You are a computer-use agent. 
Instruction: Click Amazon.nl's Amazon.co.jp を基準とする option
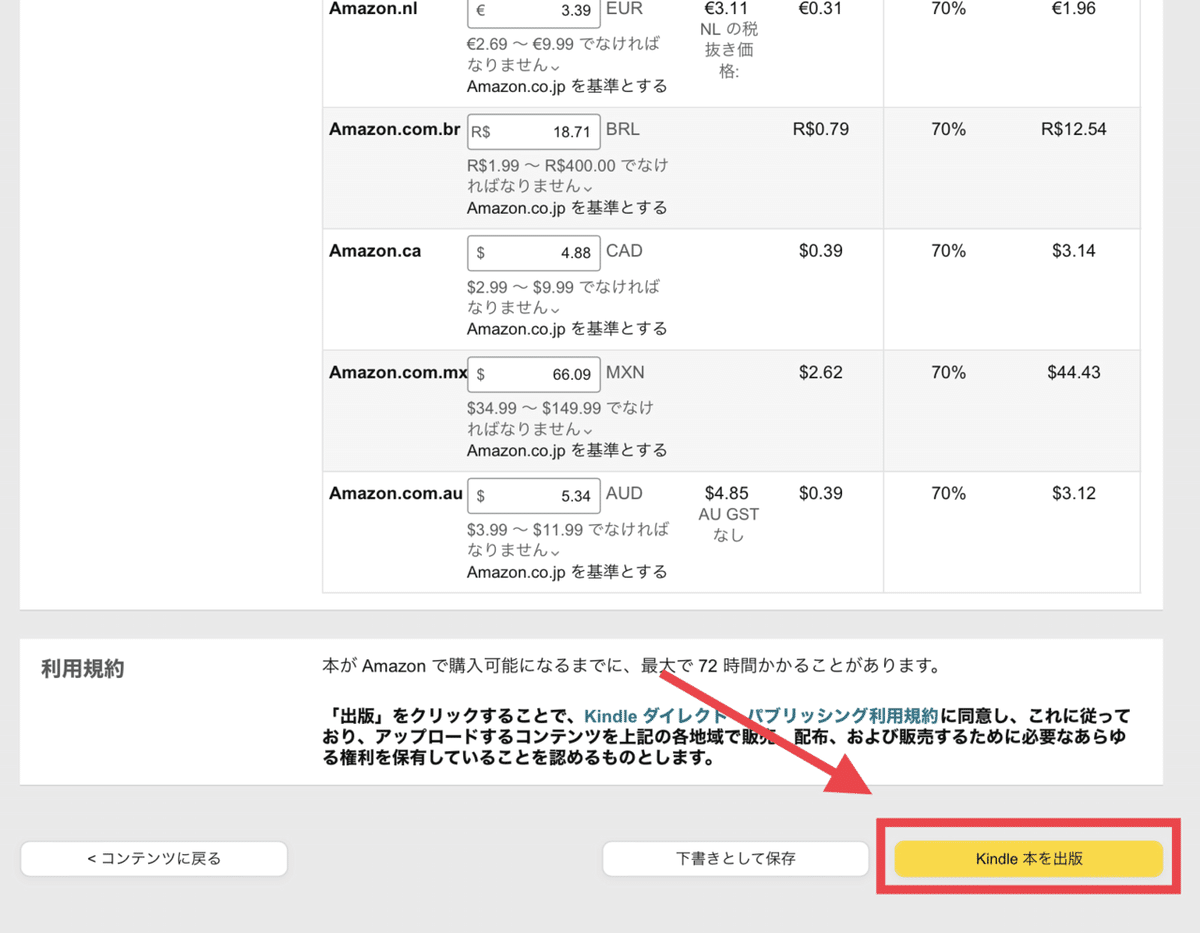(x=567, y=86)
